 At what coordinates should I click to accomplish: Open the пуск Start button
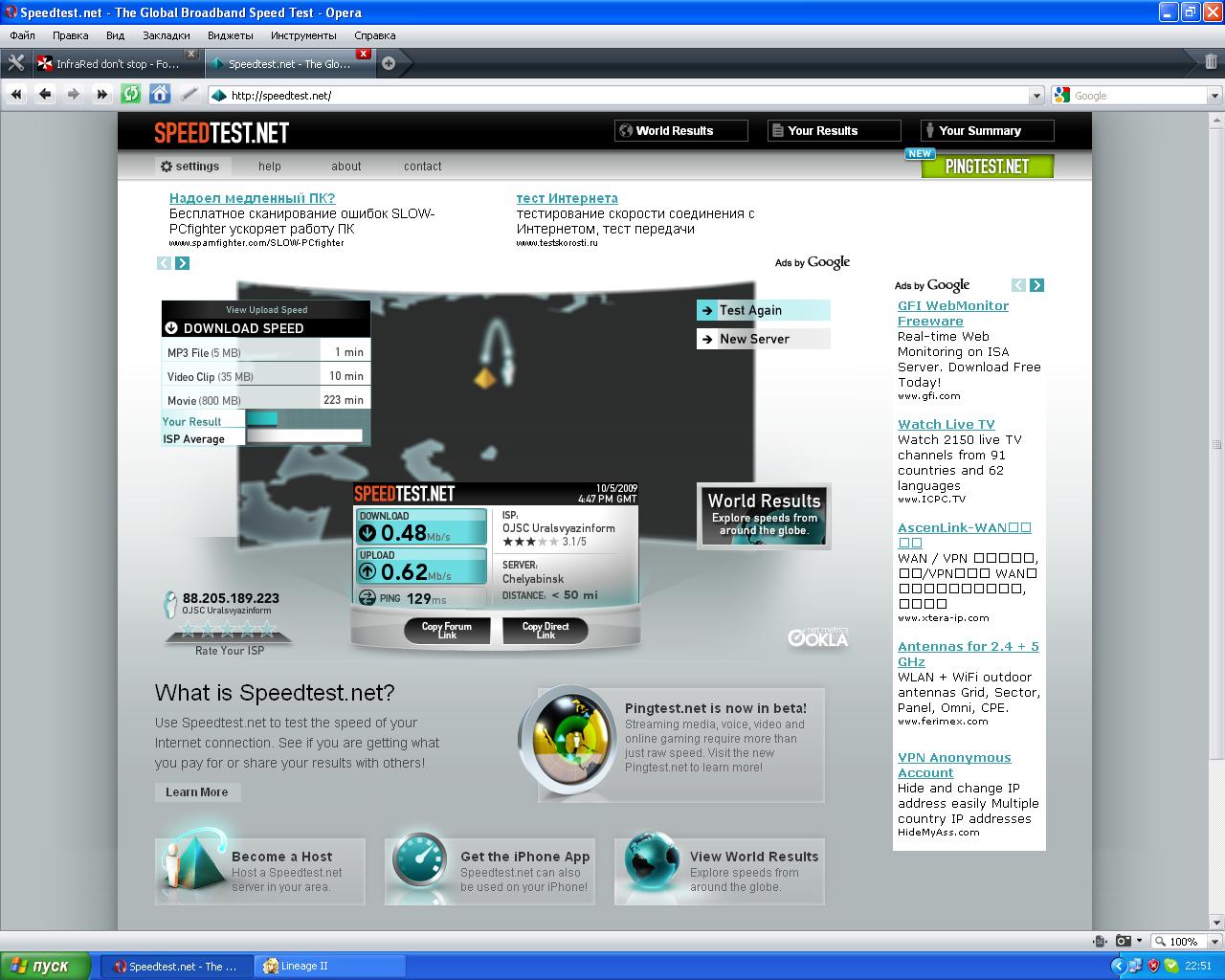click(46, 966)
